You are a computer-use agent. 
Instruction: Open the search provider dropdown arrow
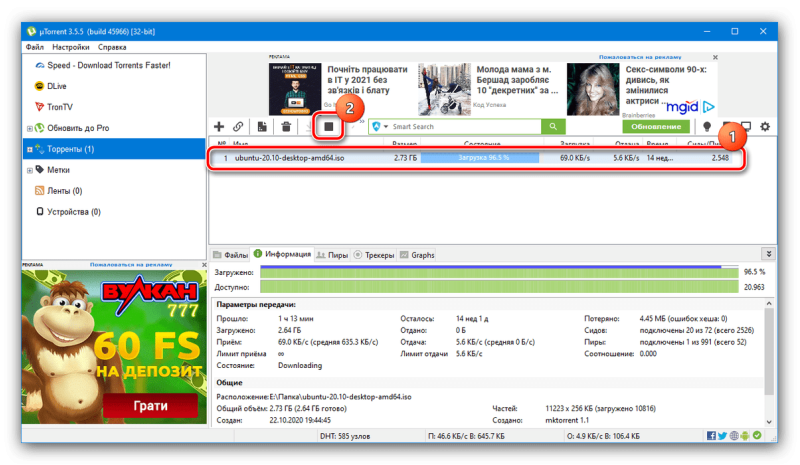[x=386, y=127]
